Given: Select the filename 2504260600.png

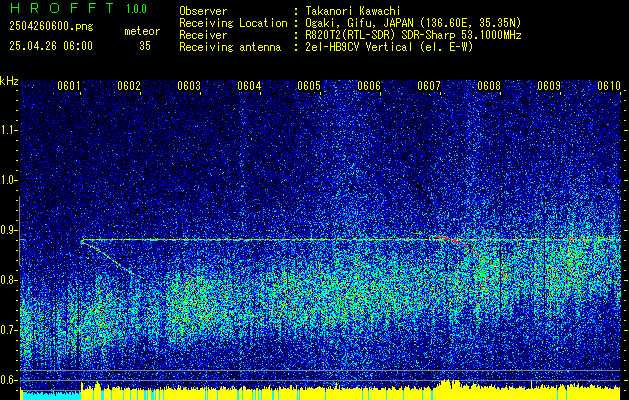Looking at the screenshot, I should (x=51, y=27).
